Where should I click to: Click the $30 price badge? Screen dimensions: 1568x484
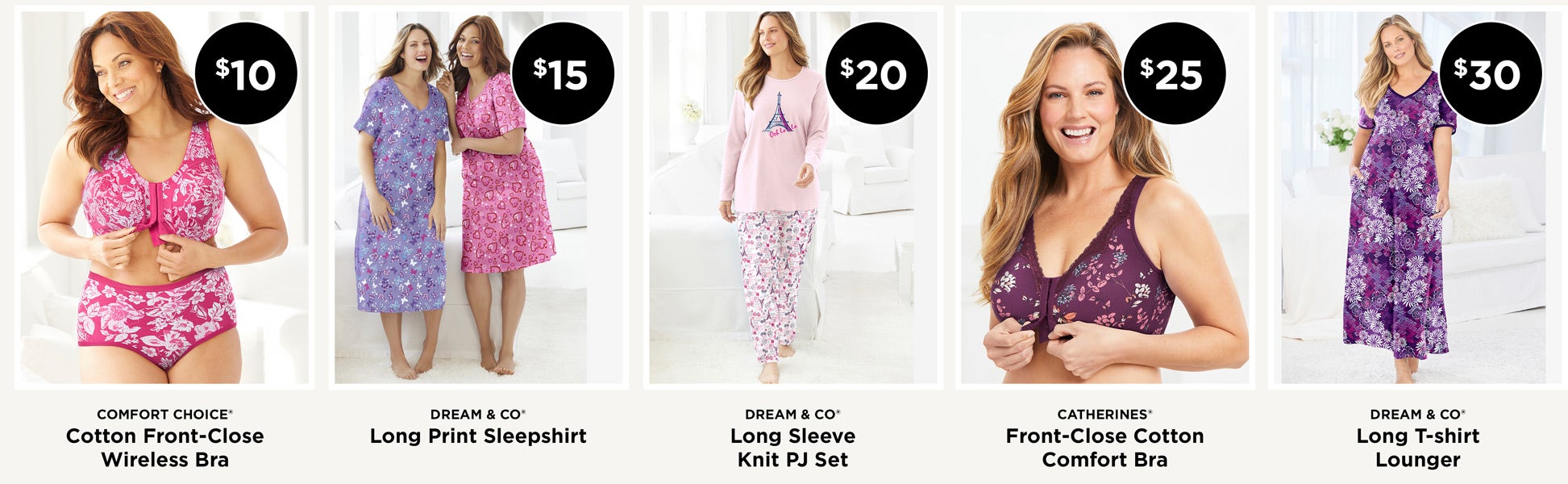1491,73
